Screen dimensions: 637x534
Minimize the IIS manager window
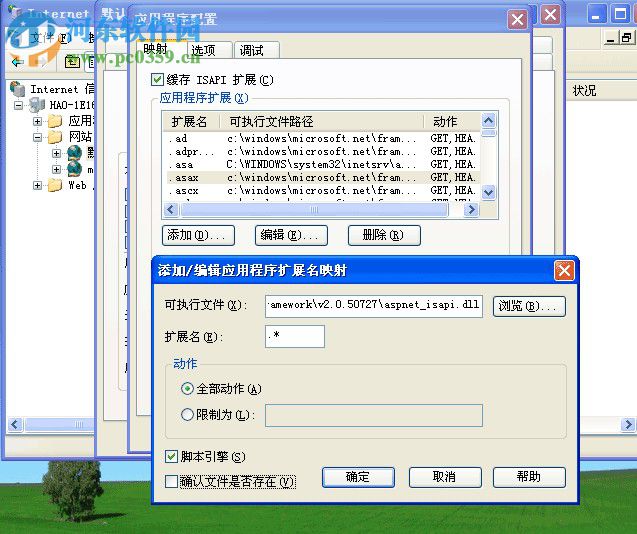click(597, 14)
